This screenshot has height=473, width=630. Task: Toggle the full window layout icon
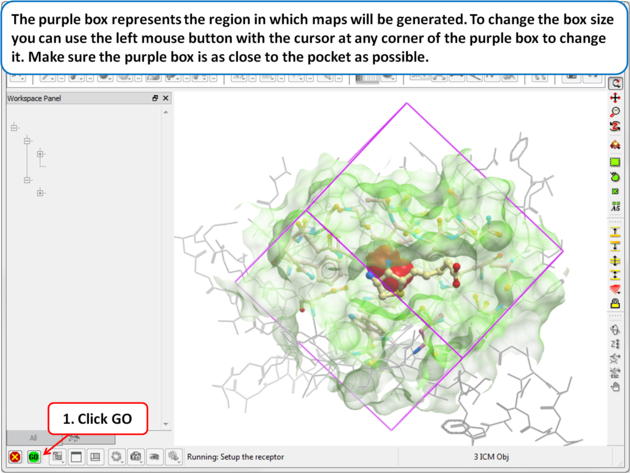click(x=76, y=457)
